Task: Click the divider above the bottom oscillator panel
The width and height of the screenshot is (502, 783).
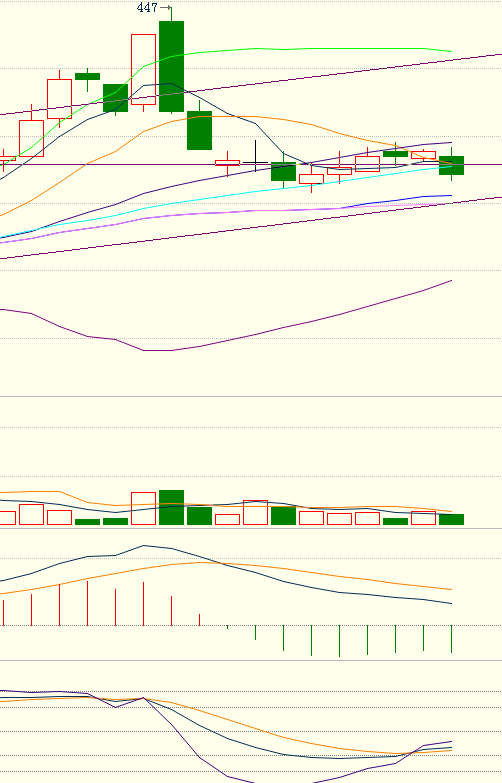Action: [x=251, y=660]
